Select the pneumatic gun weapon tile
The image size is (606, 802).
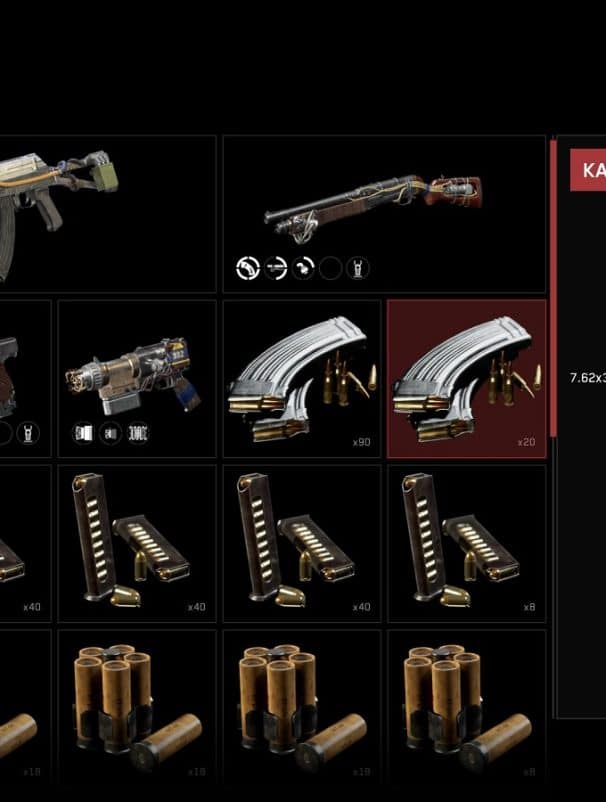(x=137, y=378)
